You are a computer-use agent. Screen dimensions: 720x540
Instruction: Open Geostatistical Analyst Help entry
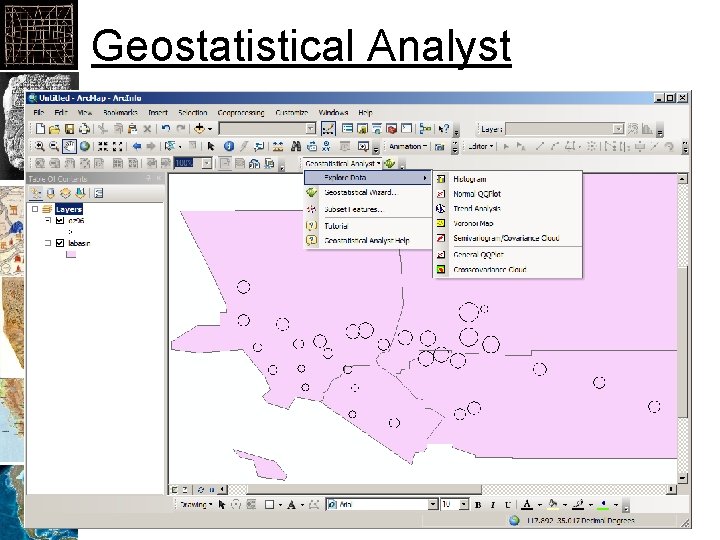pos(367,241)
